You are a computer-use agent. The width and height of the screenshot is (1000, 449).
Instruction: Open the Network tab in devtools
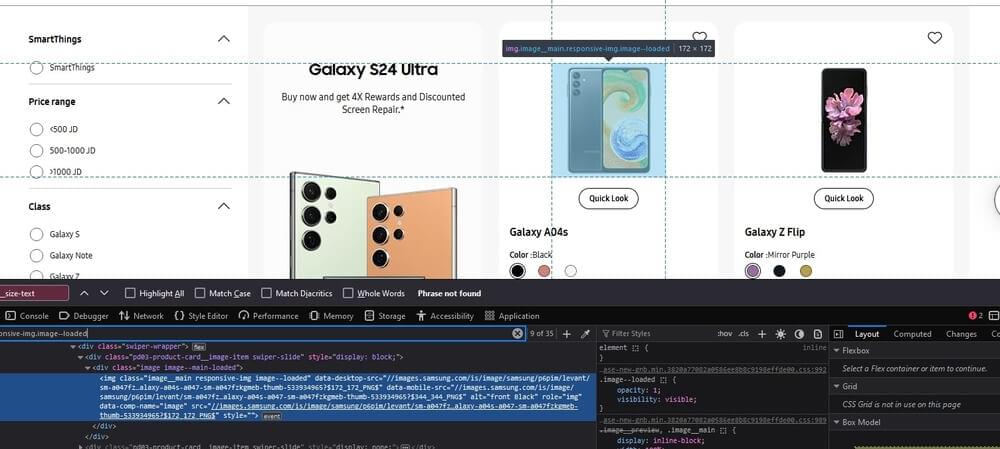pos(141,315)
